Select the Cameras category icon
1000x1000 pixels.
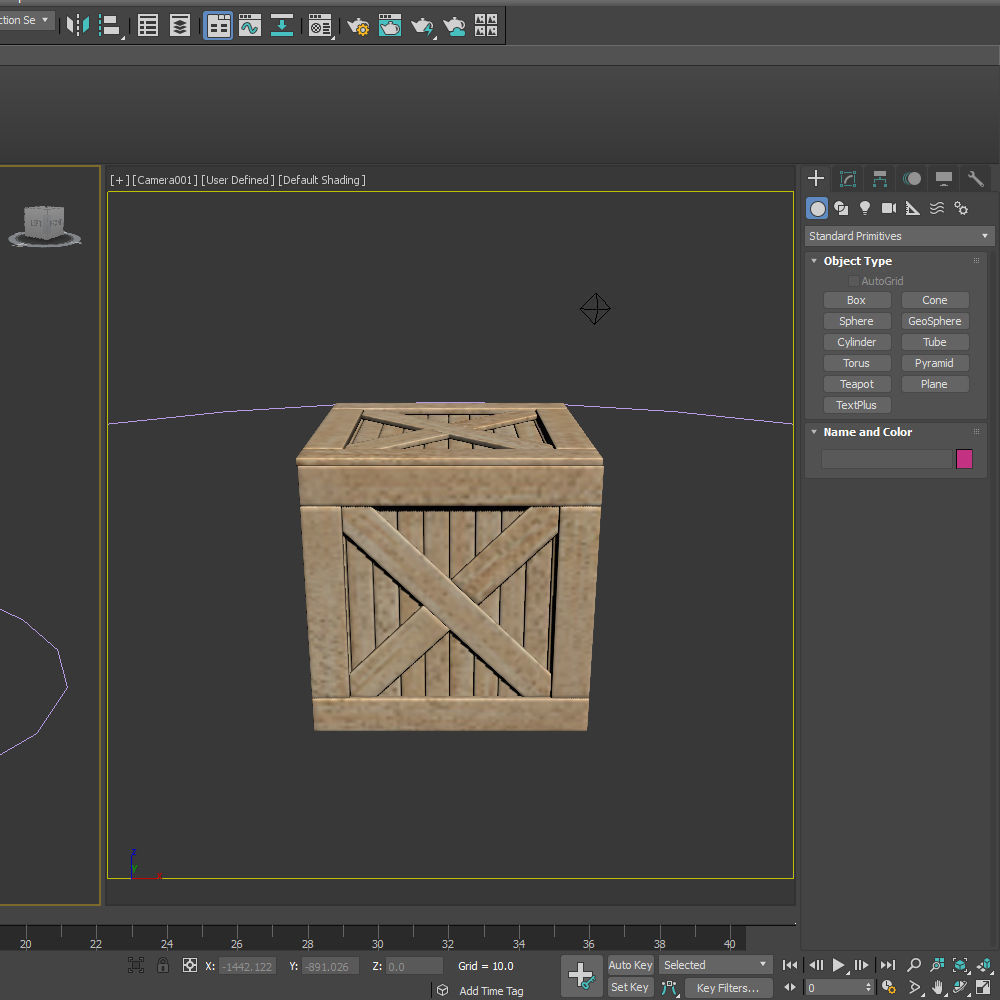point(888,208)
